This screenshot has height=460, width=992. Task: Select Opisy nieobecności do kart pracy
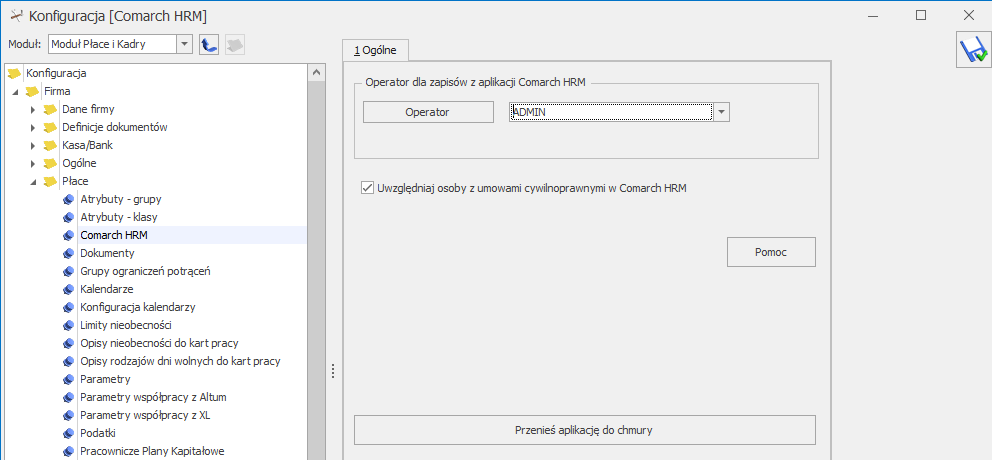click(159, 343)
